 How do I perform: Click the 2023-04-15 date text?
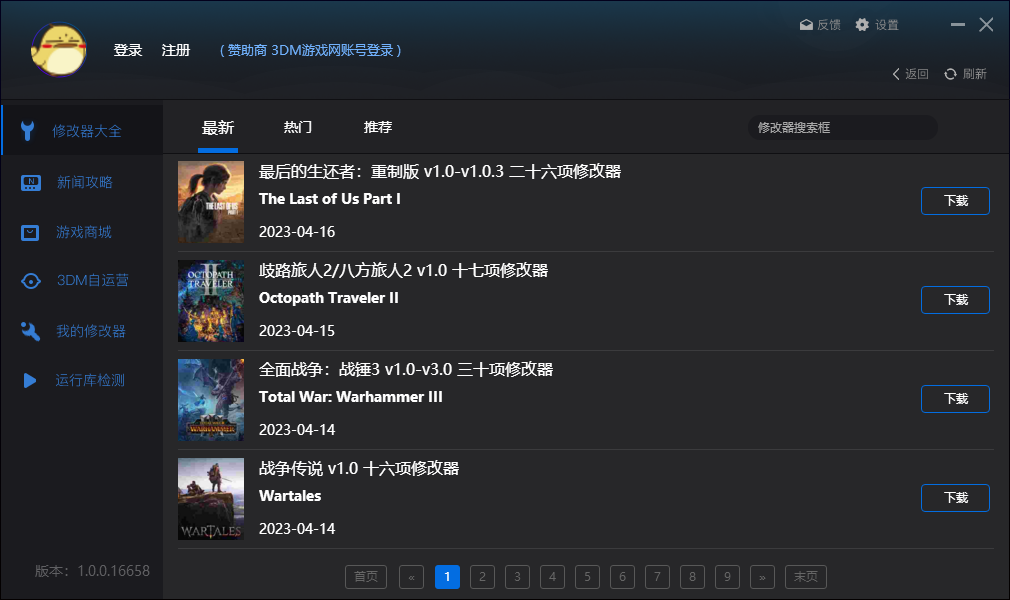[x=297, y=331]
